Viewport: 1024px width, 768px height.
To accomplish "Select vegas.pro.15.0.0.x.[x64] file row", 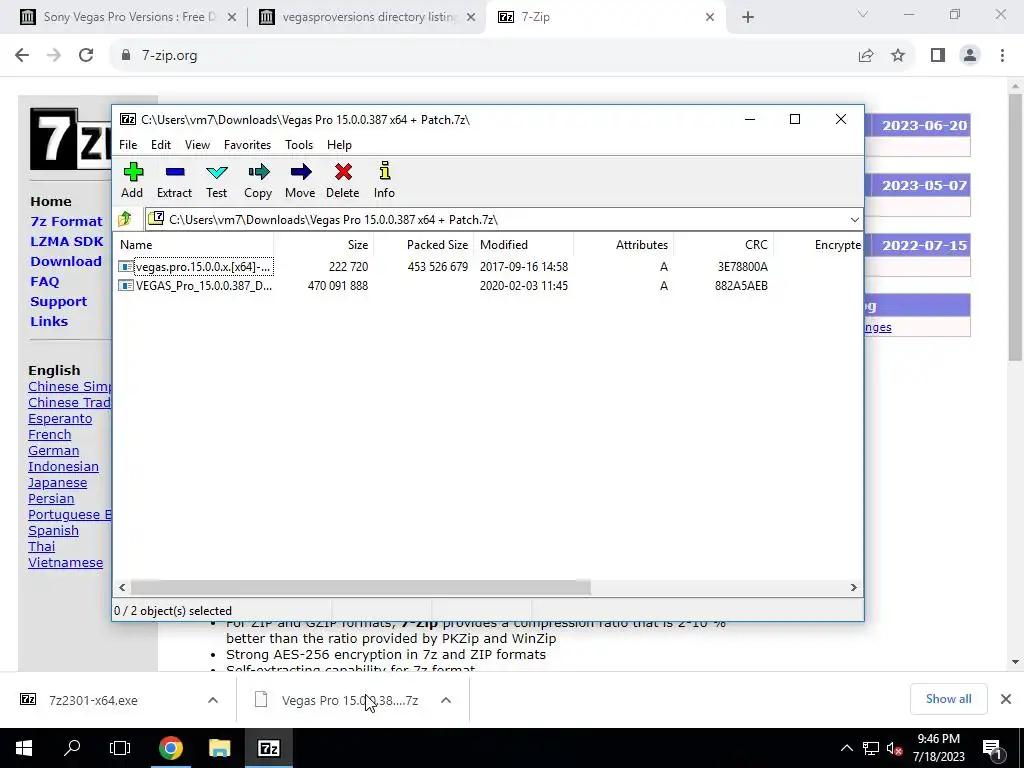I will click(x=488, y=266).
